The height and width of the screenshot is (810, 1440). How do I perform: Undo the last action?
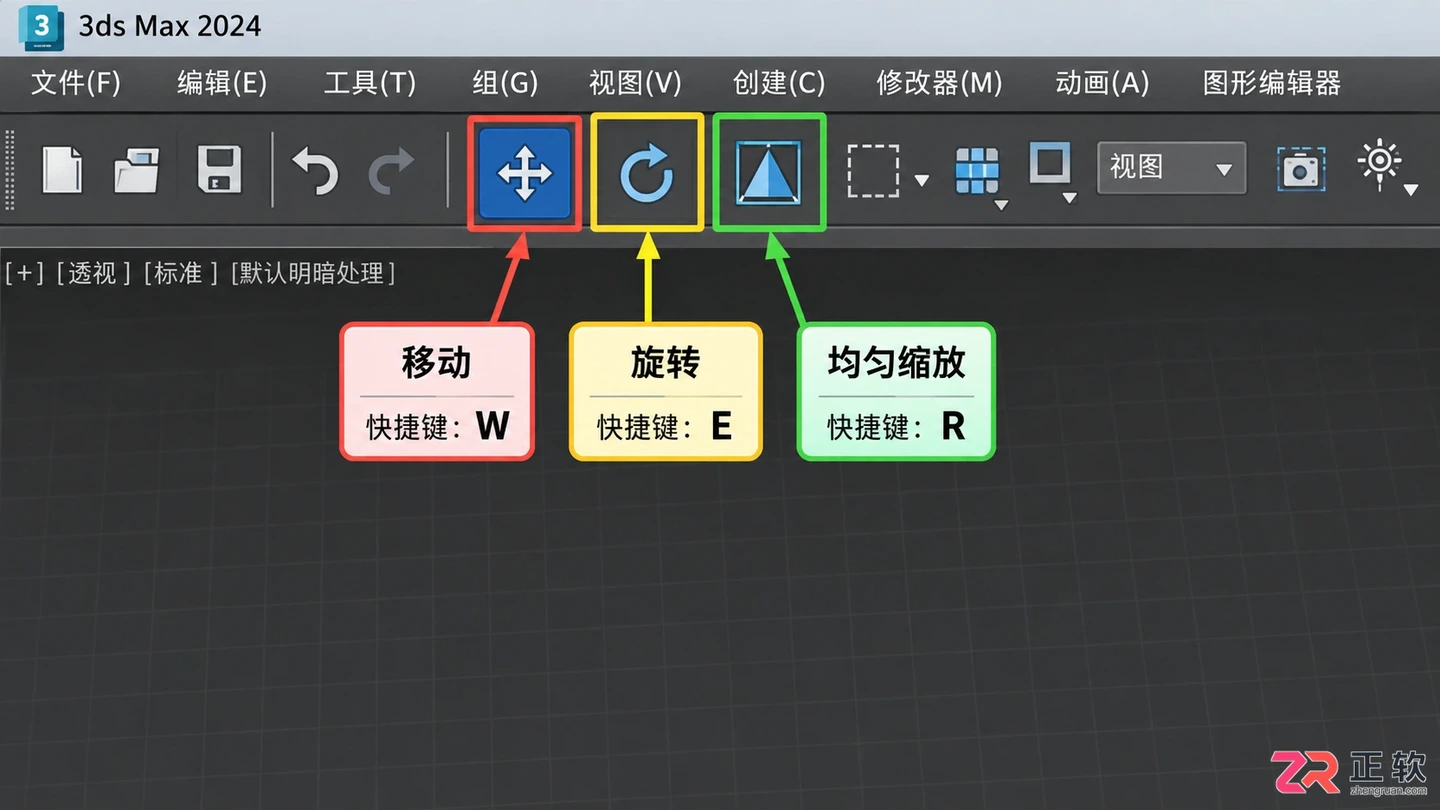point(315,171)
